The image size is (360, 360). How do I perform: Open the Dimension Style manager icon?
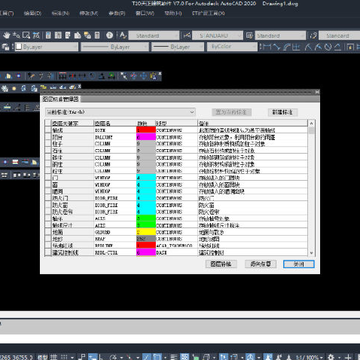tap(187, 35)
